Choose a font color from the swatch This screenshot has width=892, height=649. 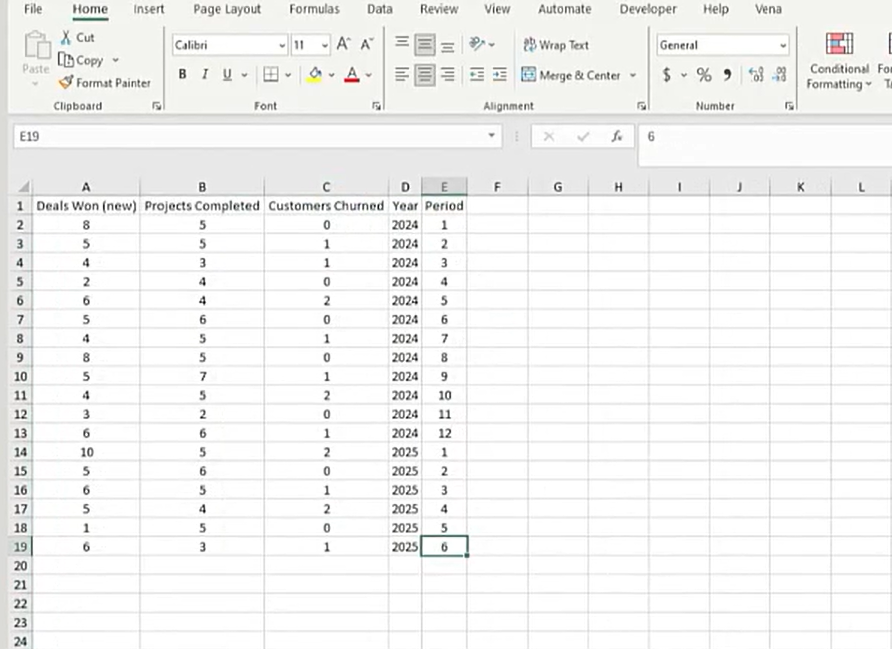tap(351, 74)
